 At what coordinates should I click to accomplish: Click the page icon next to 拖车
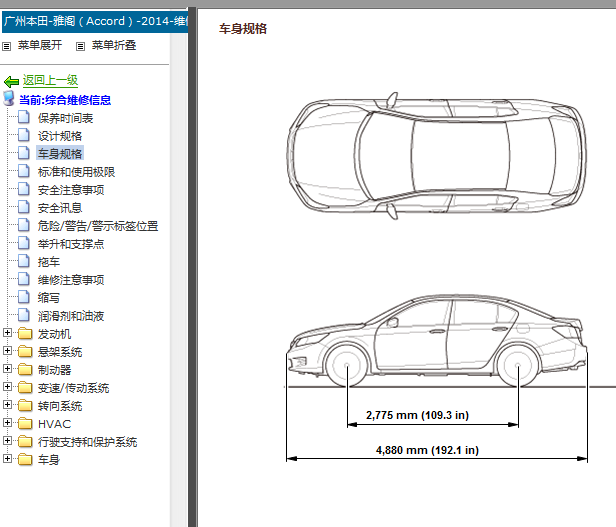pyautogui.click(x=24, y=262)
